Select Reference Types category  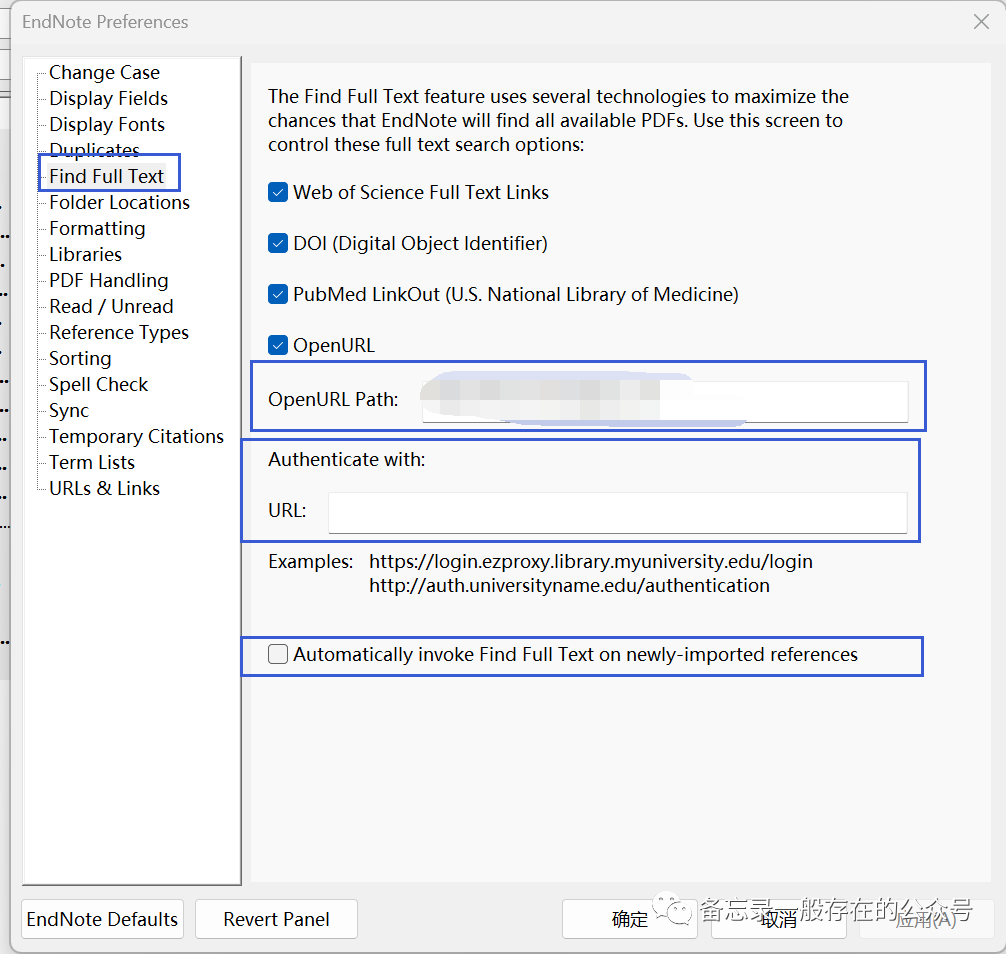(119, 332)
